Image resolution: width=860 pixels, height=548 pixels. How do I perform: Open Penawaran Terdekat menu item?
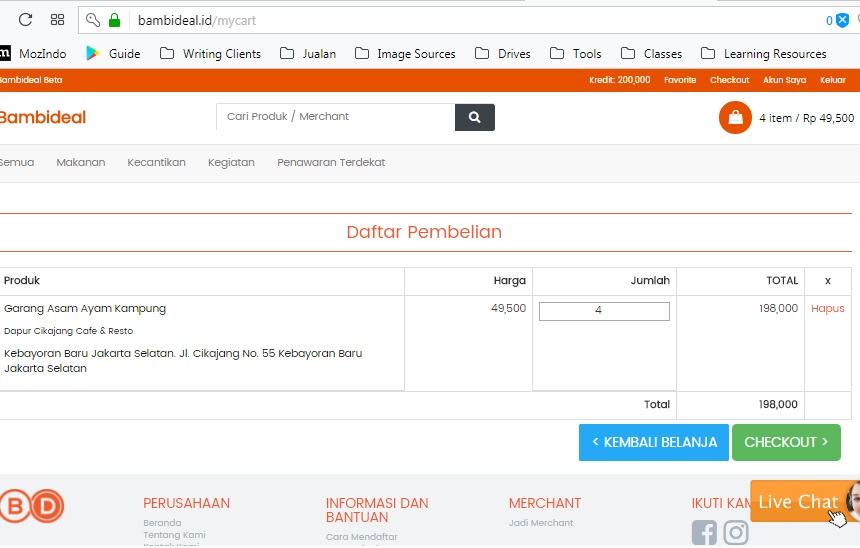(331, 162)
